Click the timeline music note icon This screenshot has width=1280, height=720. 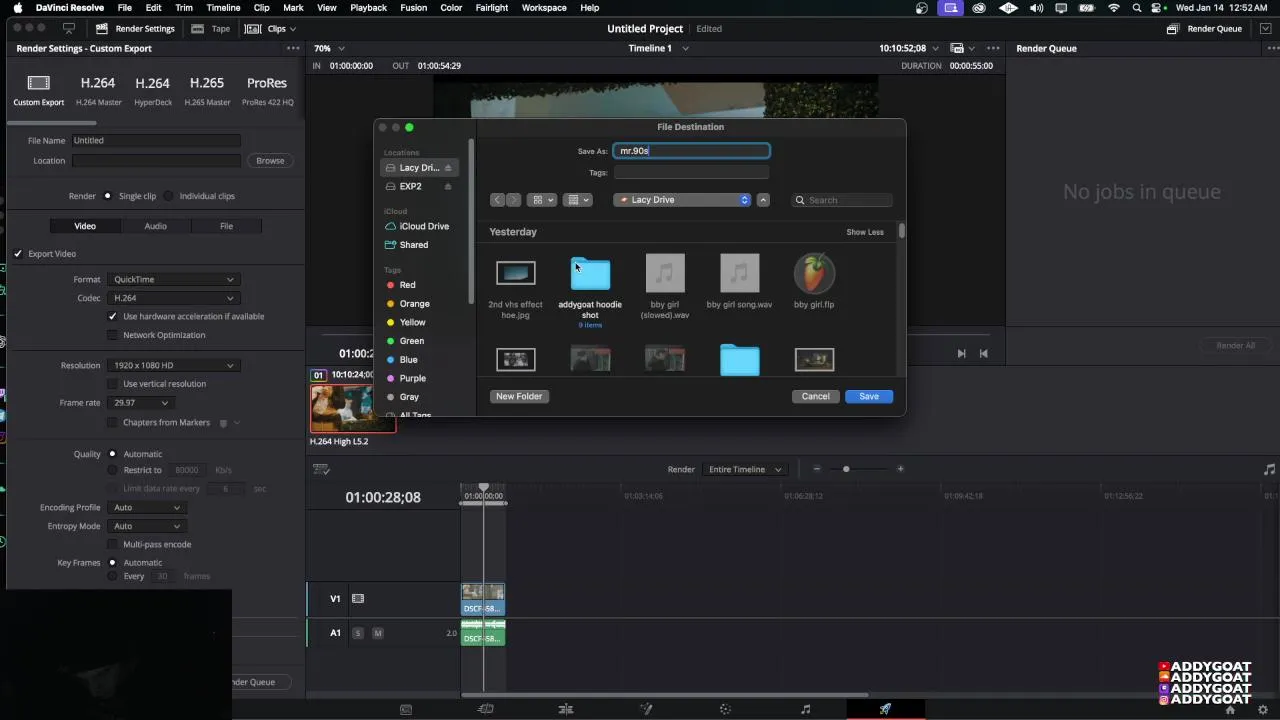click(x=1269, y=469)
